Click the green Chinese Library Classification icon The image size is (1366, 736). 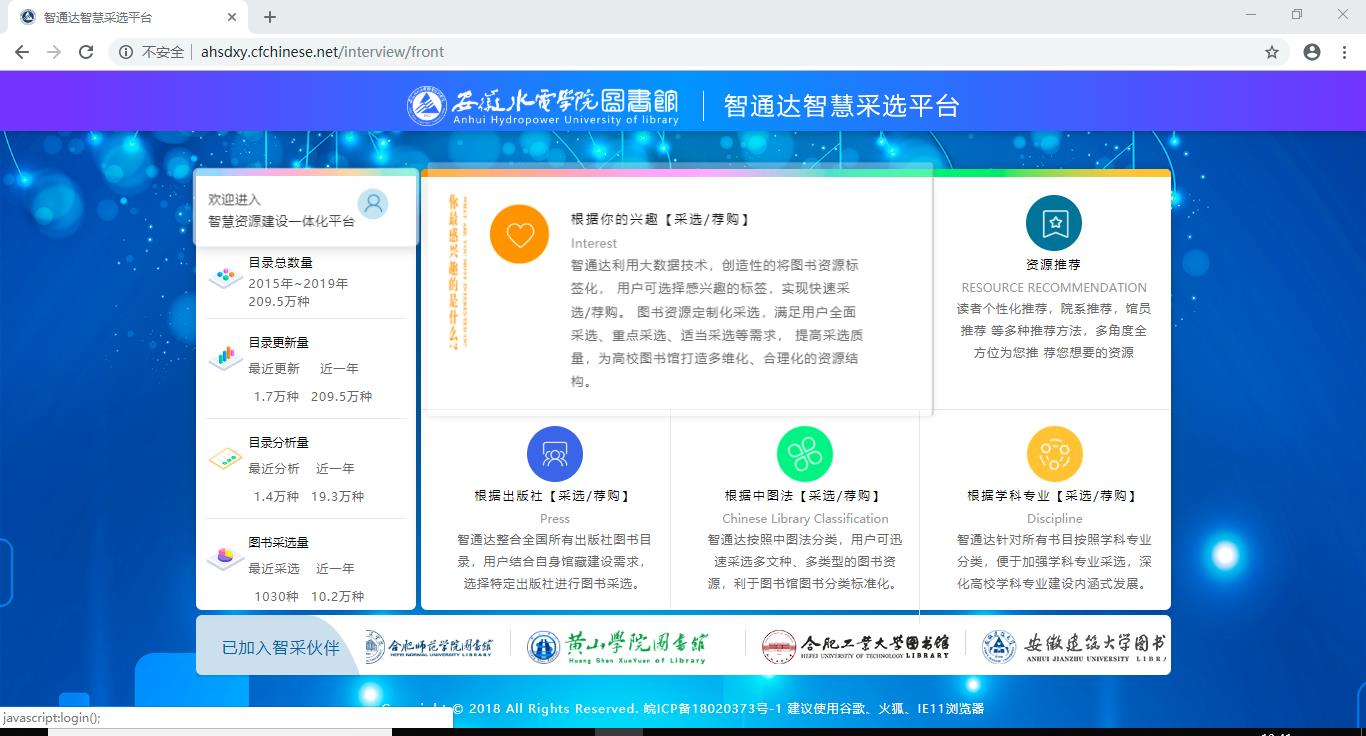(804, 454)
